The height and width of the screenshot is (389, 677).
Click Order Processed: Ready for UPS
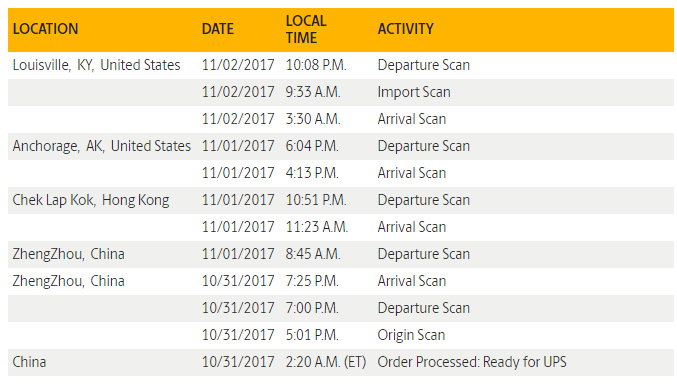point(472,362)
